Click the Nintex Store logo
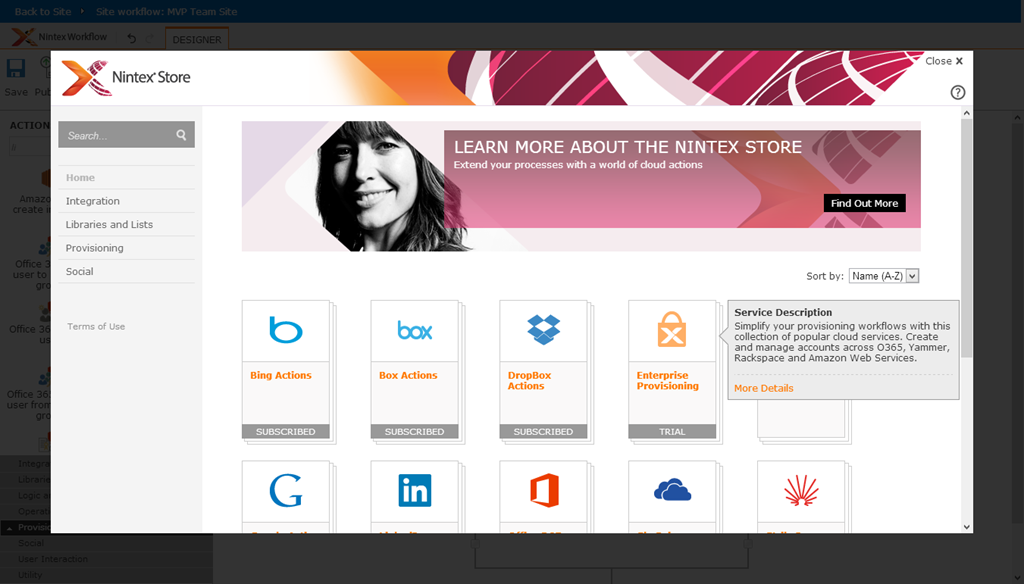This screenshot has height=584, width=1024. (x=126, y=78)
